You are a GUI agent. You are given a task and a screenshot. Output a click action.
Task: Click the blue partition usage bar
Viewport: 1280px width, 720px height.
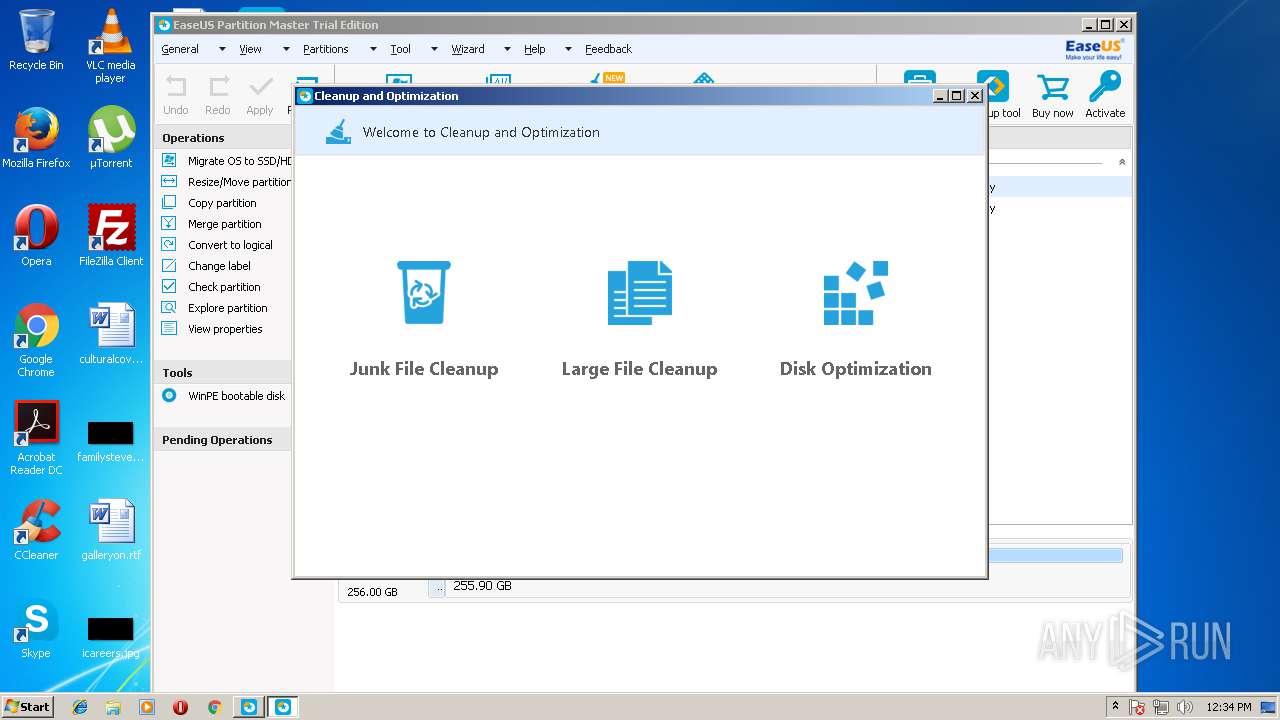point(1055,555)
